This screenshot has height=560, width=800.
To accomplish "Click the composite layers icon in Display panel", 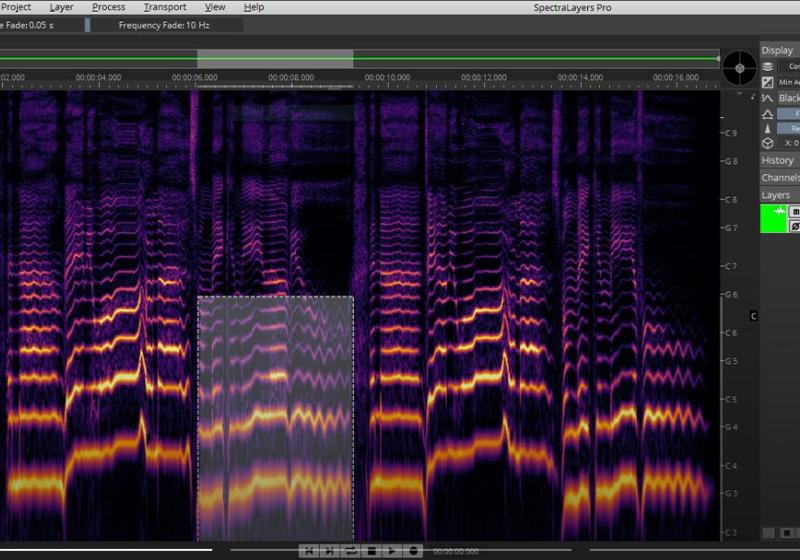I will pyautogui.click(x=767, y=66).
